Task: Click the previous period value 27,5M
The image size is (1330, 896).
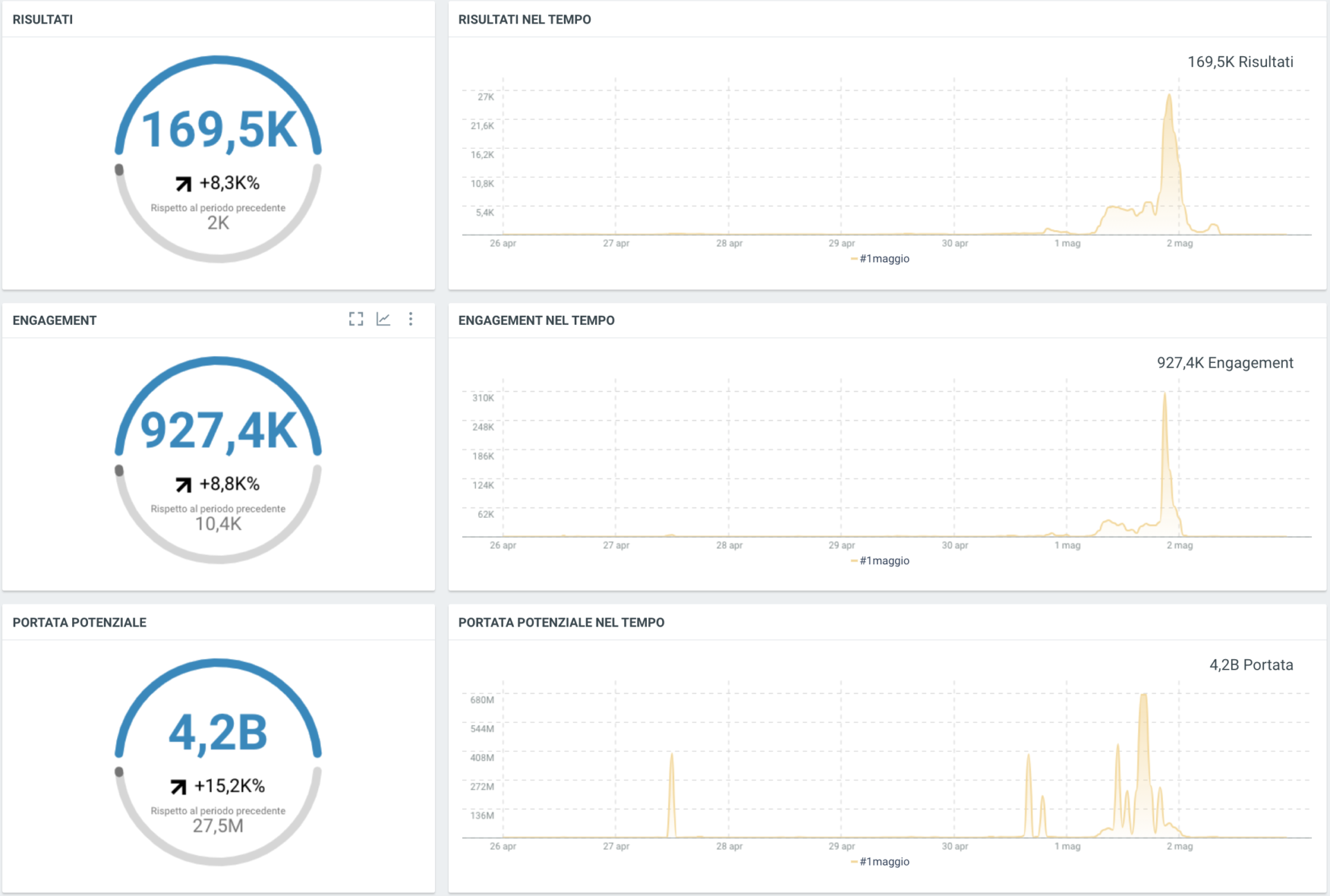Action: (218, 826)
